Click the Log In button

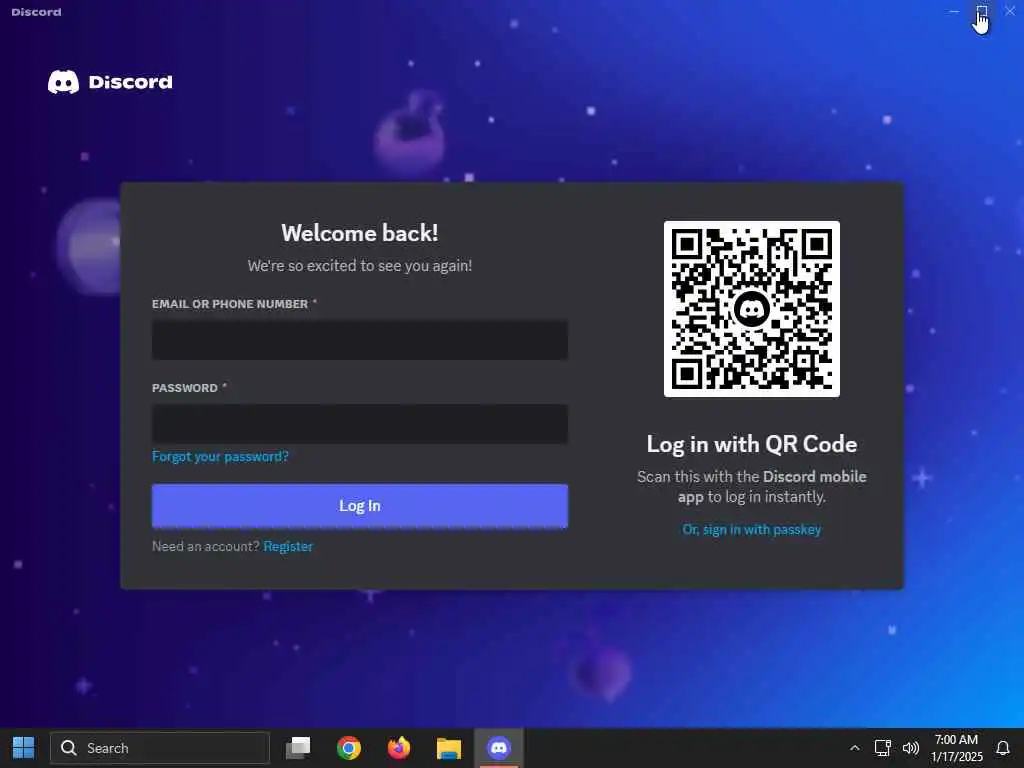coord(360,505)
